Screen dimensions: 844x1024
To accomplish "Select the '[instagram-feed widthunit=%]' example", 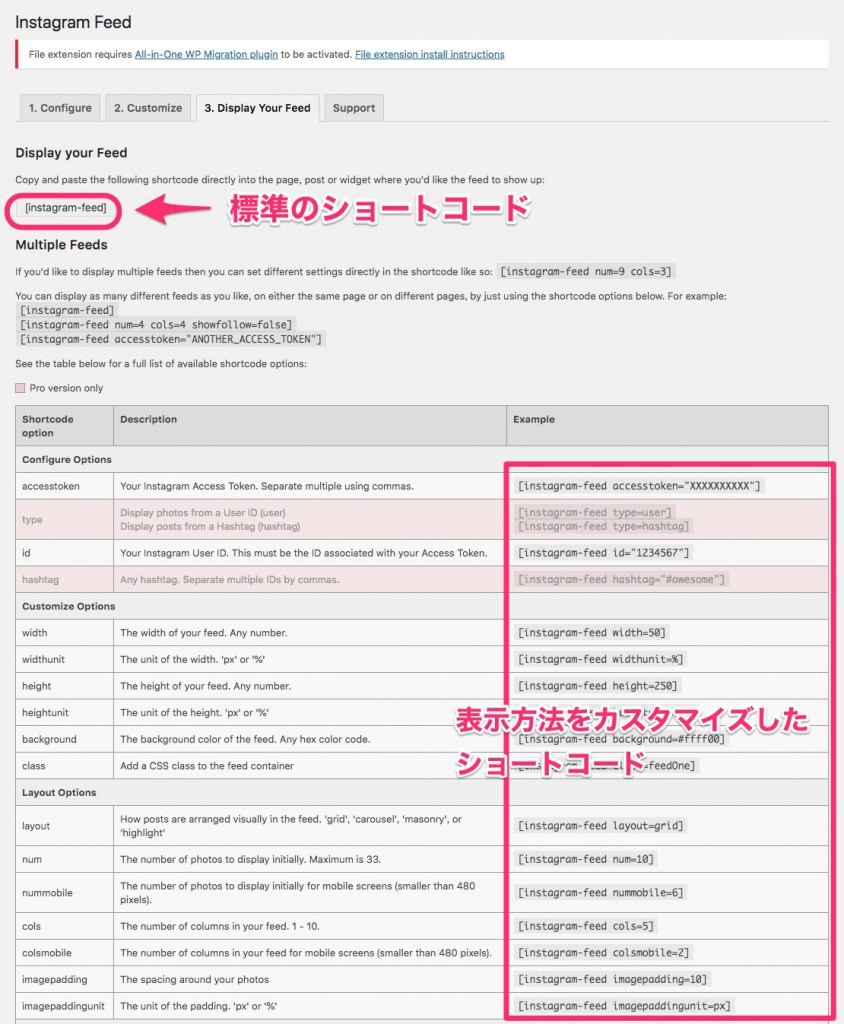I will pos(600,659).
